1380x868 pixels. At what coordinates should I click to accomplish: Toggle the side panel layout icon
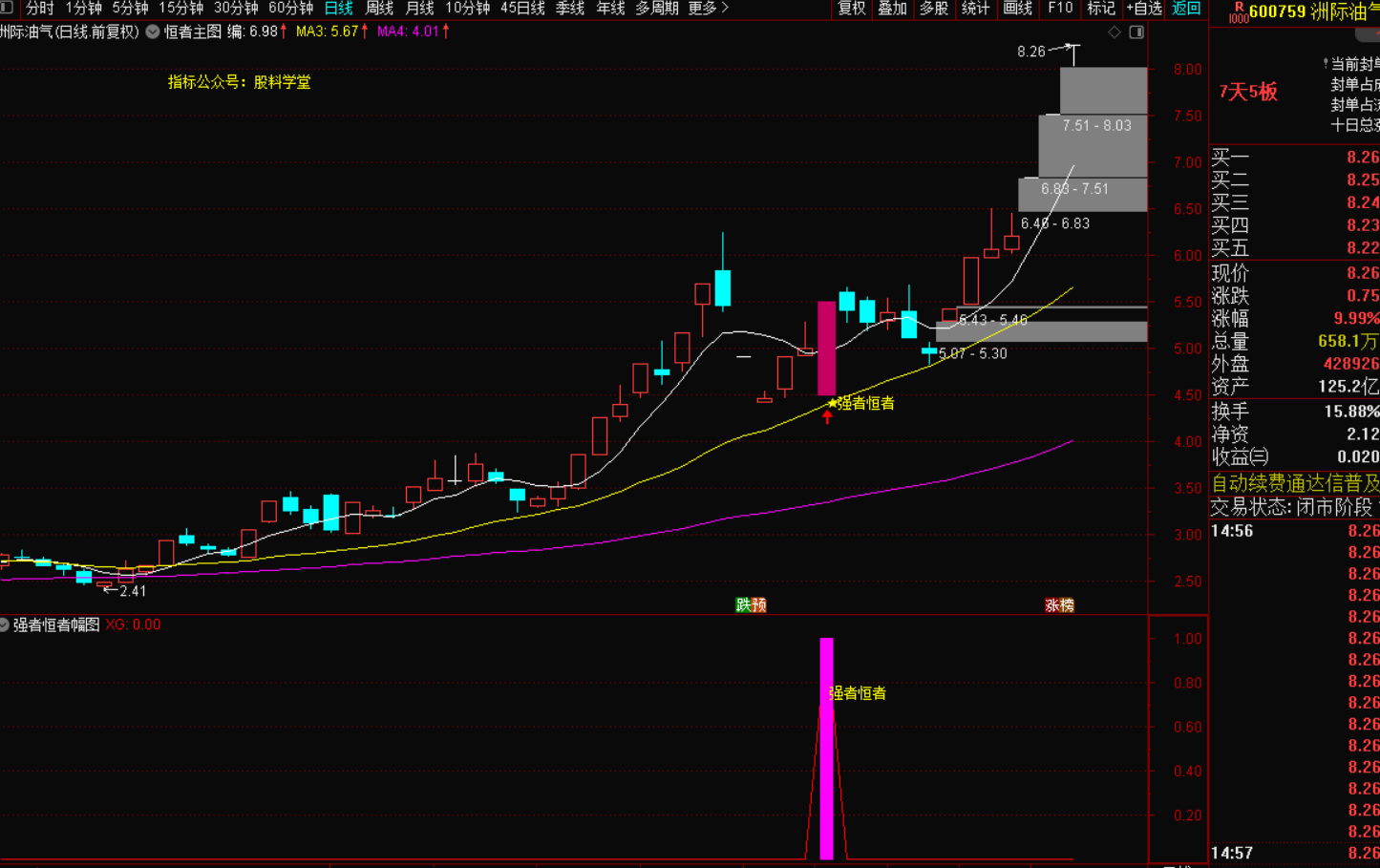click(x=1136, y=32)
